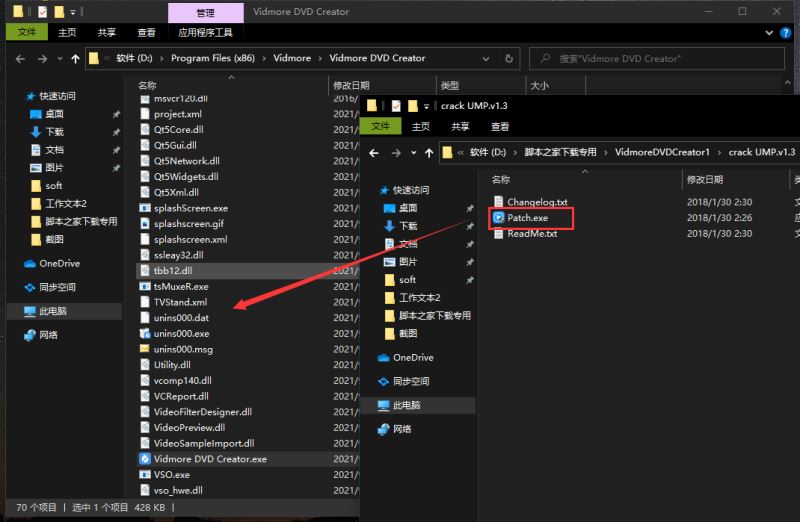Click VidmoreDVDCreator1 breadcrumb
This screenshot has height=522, width=800.
[662, 152]
